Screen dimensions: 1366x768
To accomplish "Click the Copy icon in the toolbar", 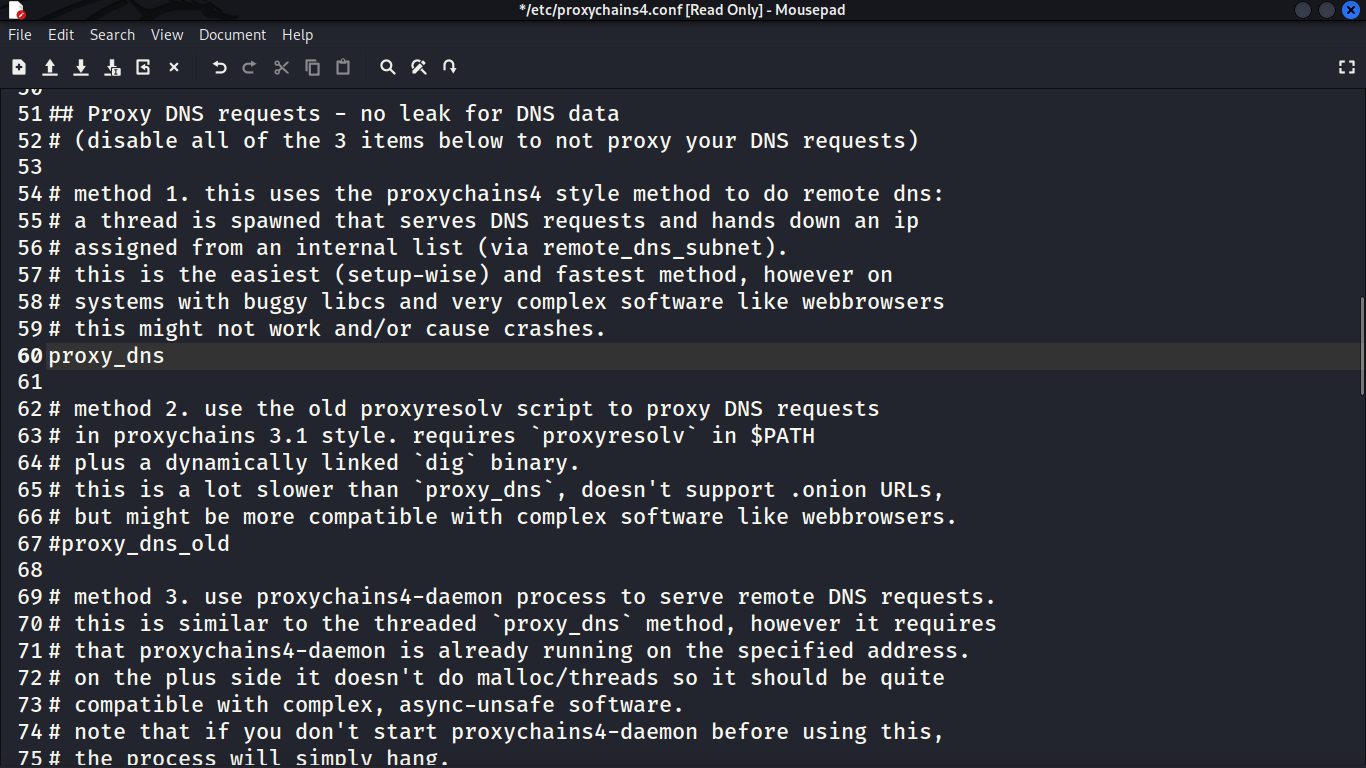I will (312, 67).
